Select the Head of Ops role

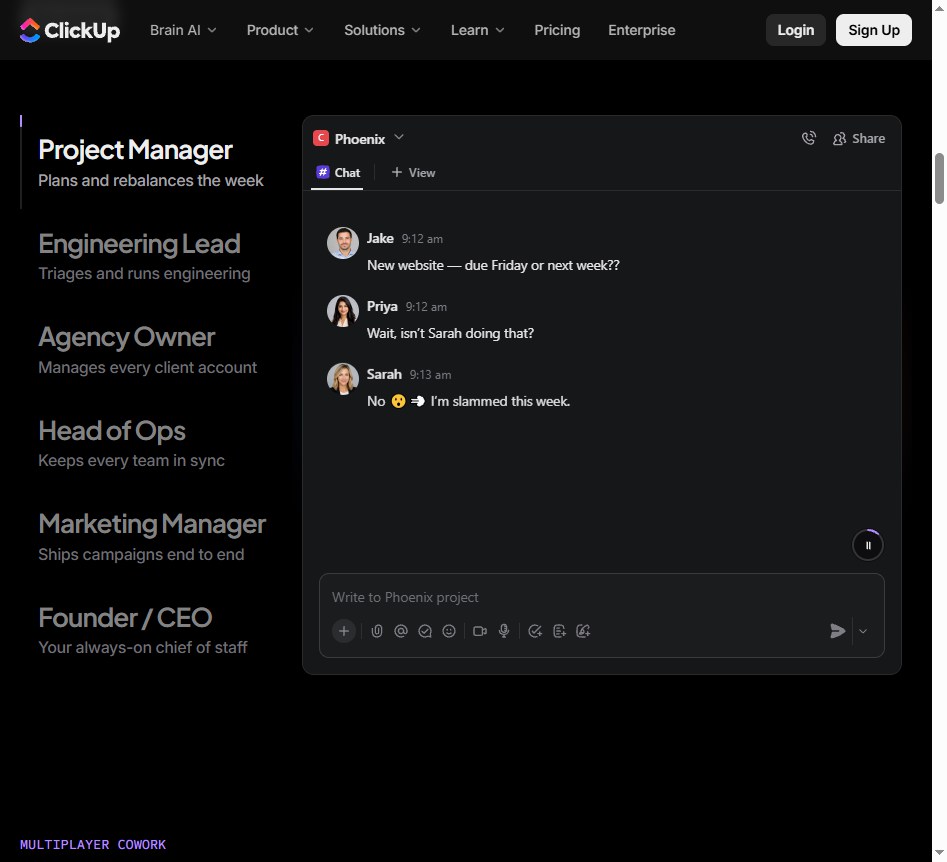click(x=131, y=443)
